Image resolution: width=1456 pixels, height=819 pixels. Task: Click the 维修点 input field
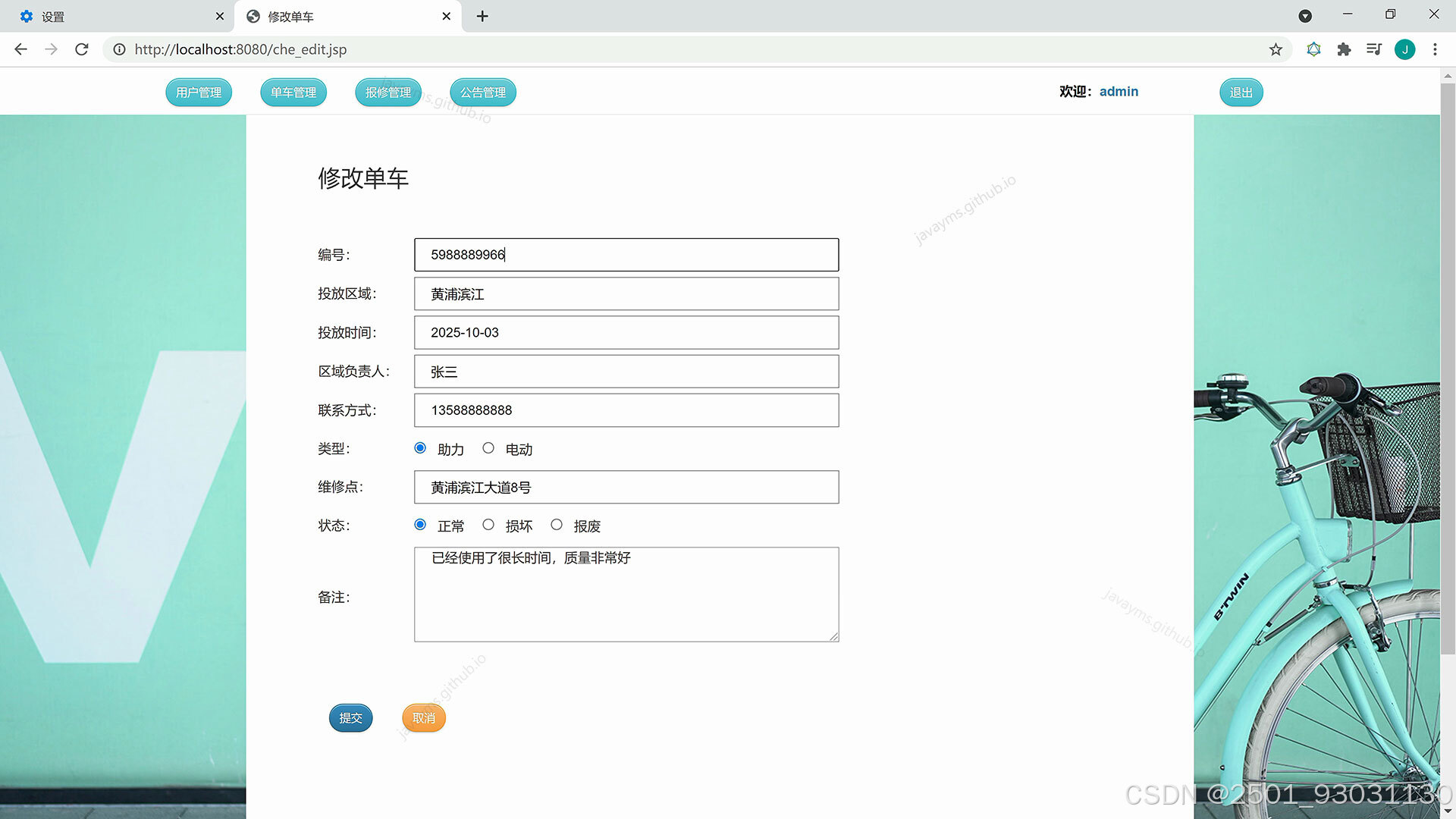(626, 487)
